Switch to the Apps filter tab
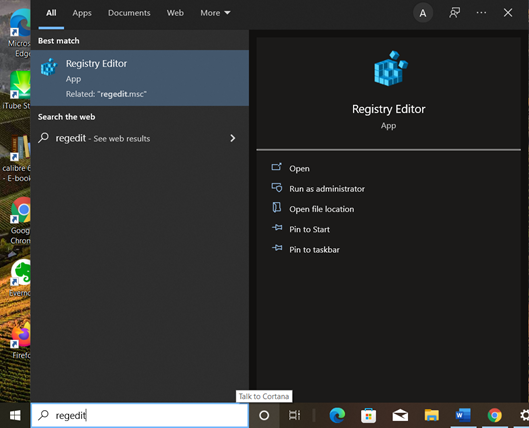The image size is (529, 428). pos(82,13)
